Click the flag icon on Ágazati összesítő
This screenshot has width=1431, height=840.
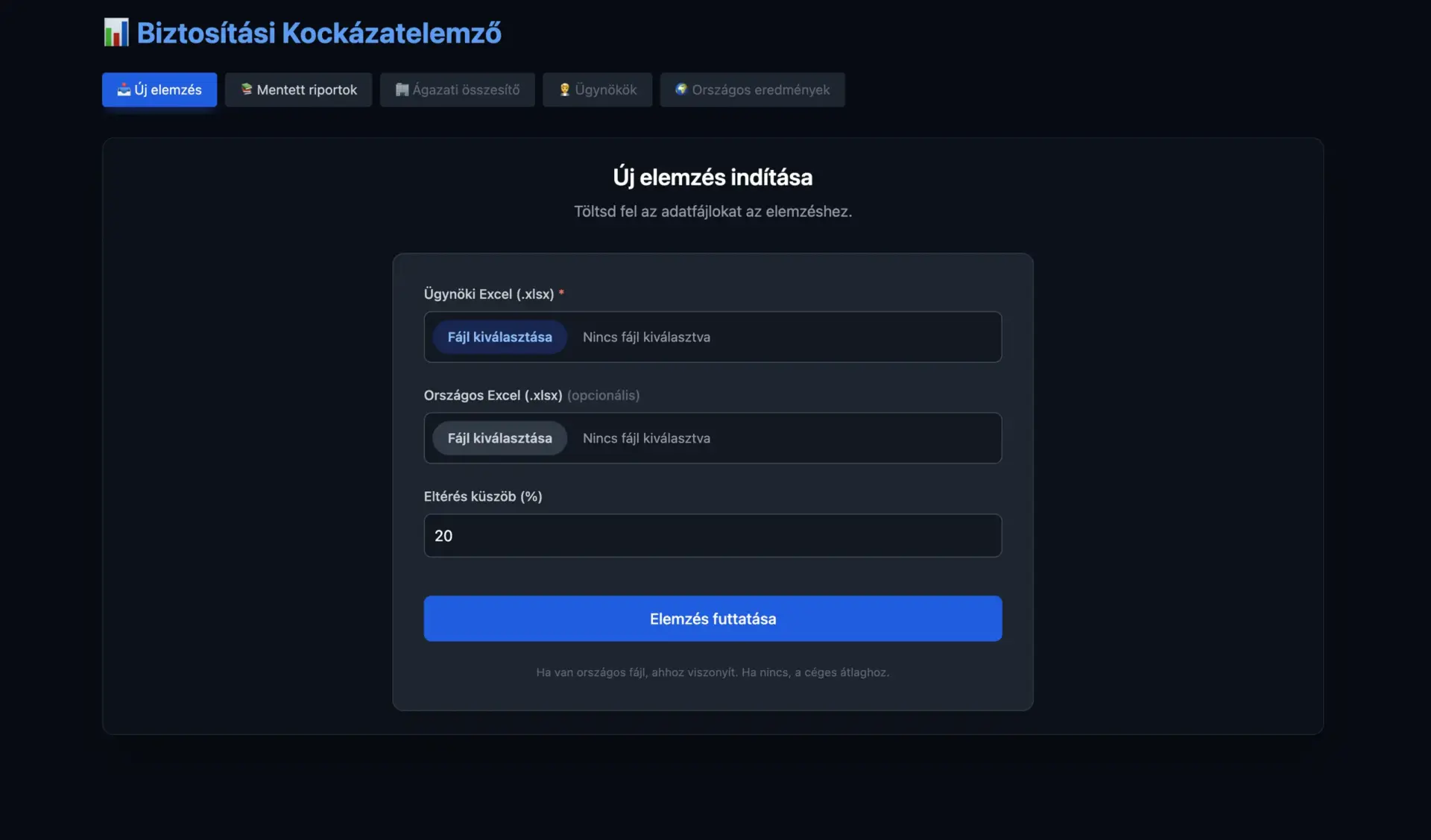pyautogui.click(x=403, y=89)
